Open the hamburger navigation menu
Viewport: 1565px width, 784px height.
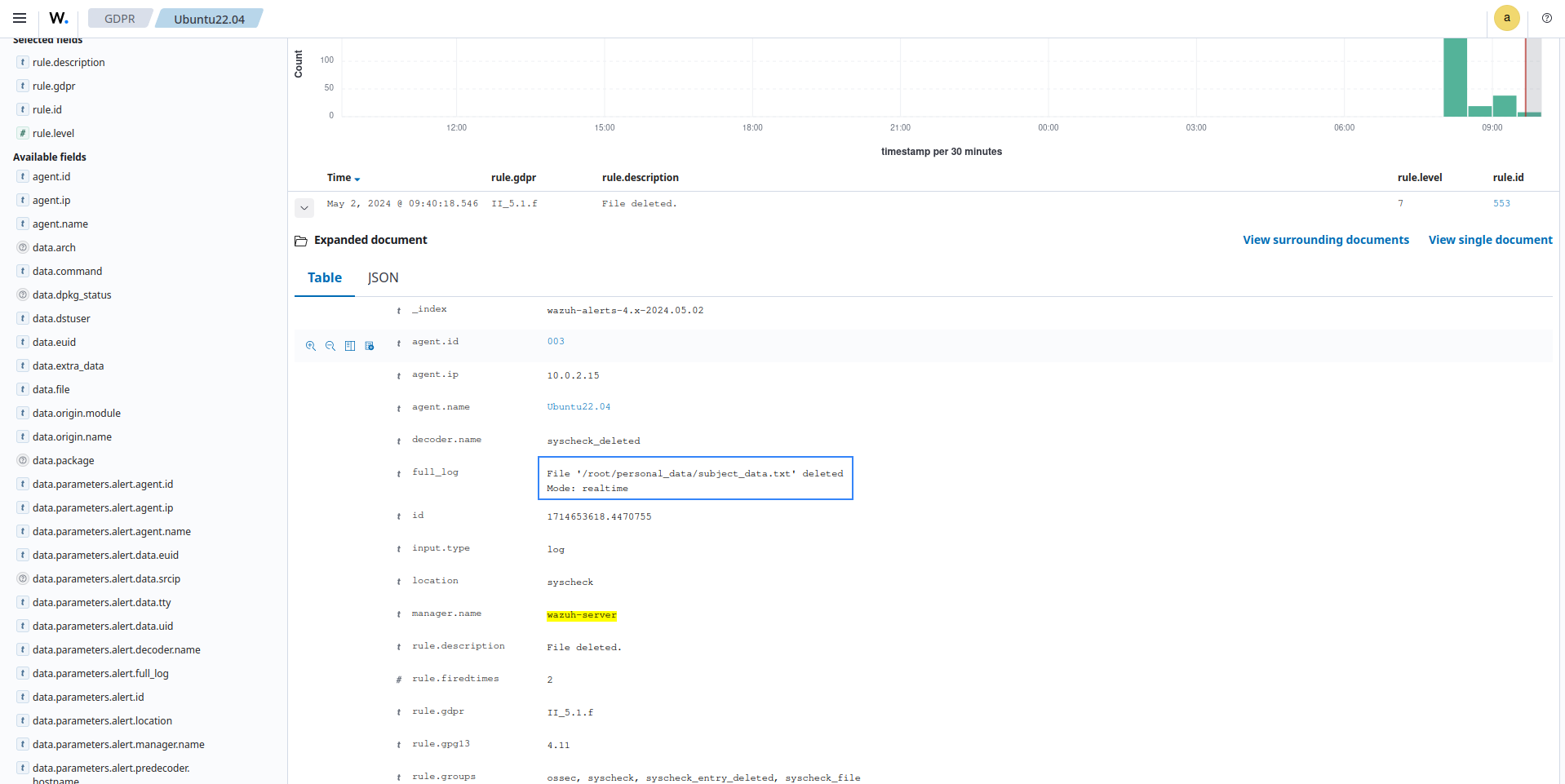point(20,18)
